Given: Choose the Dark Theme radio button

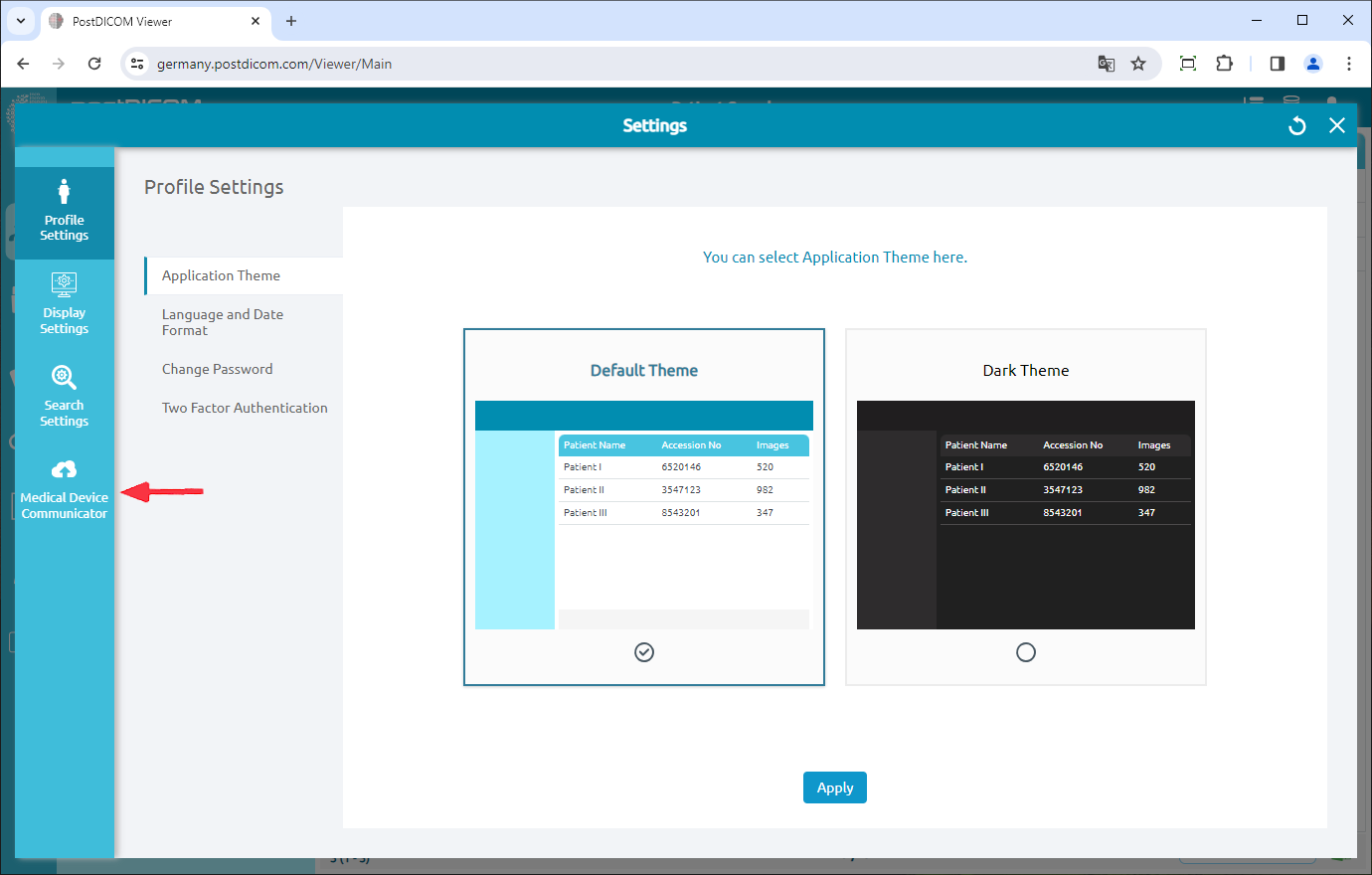Looking at the screenshot, I should tap(1025, 652).
